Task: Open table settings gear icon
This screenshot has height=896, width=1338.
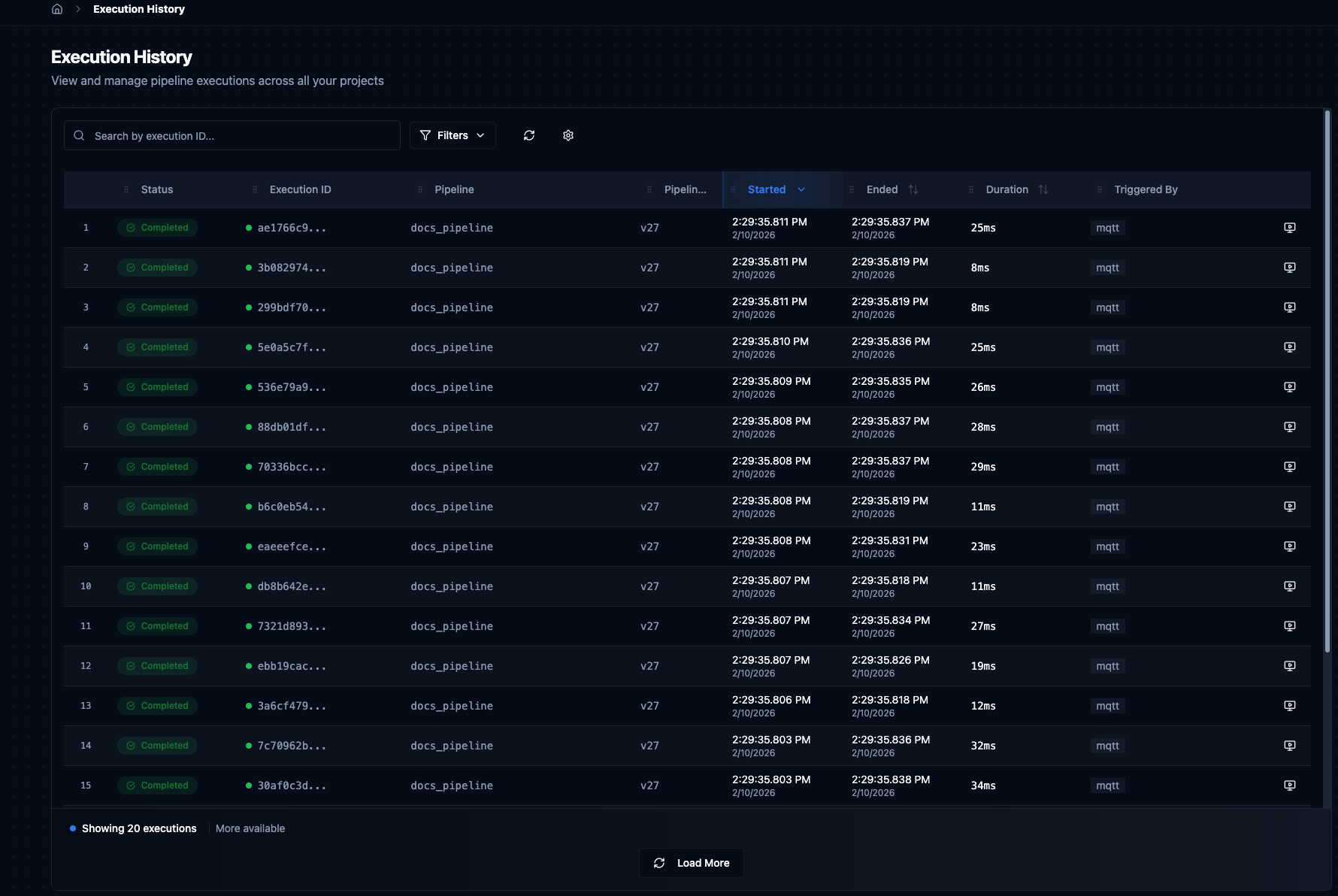Action: click(568, 135)
